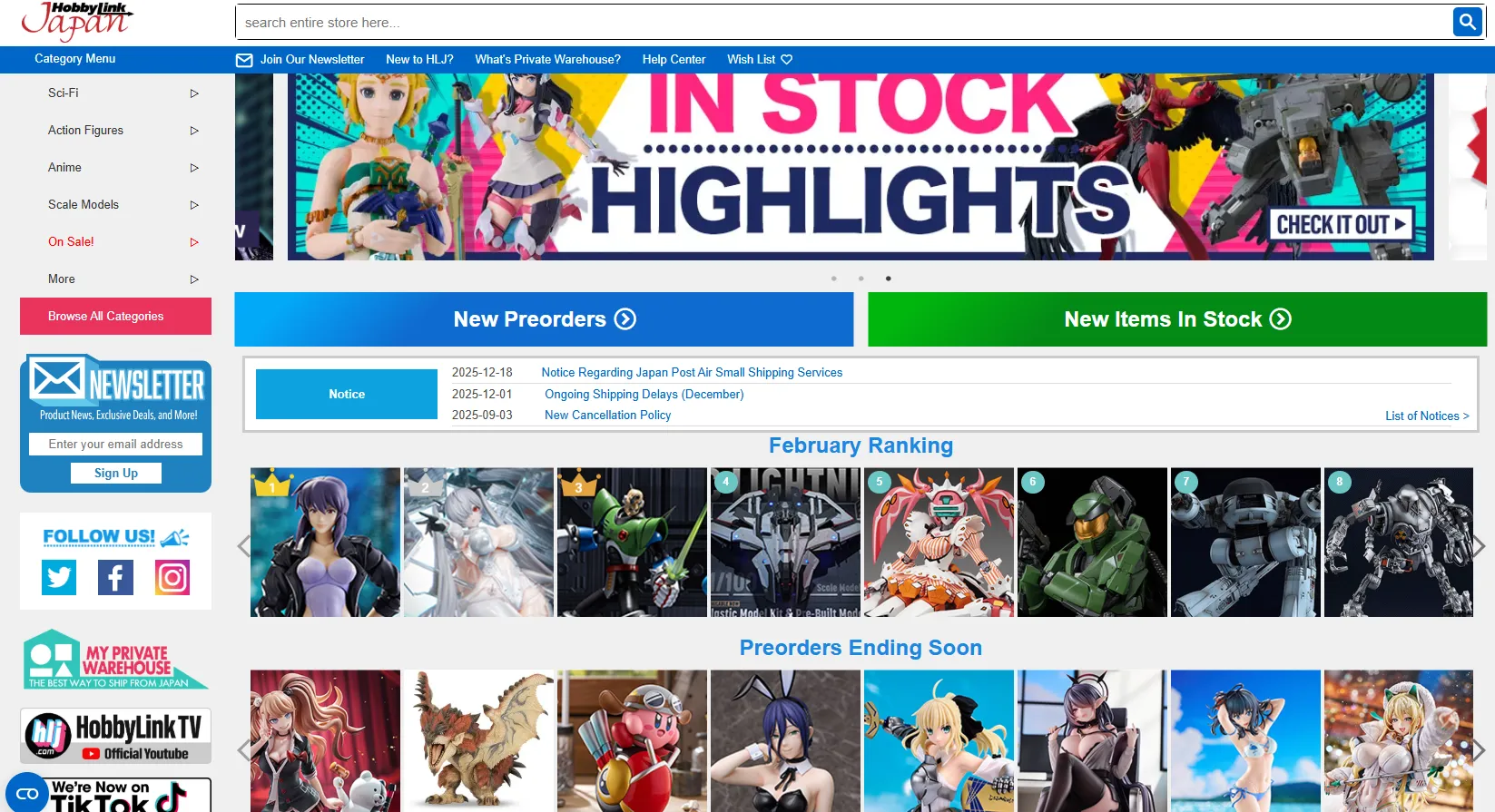Open the Ongoing Shipping Delays notice
Screen dimensions: 1495x812
point(644,395)
